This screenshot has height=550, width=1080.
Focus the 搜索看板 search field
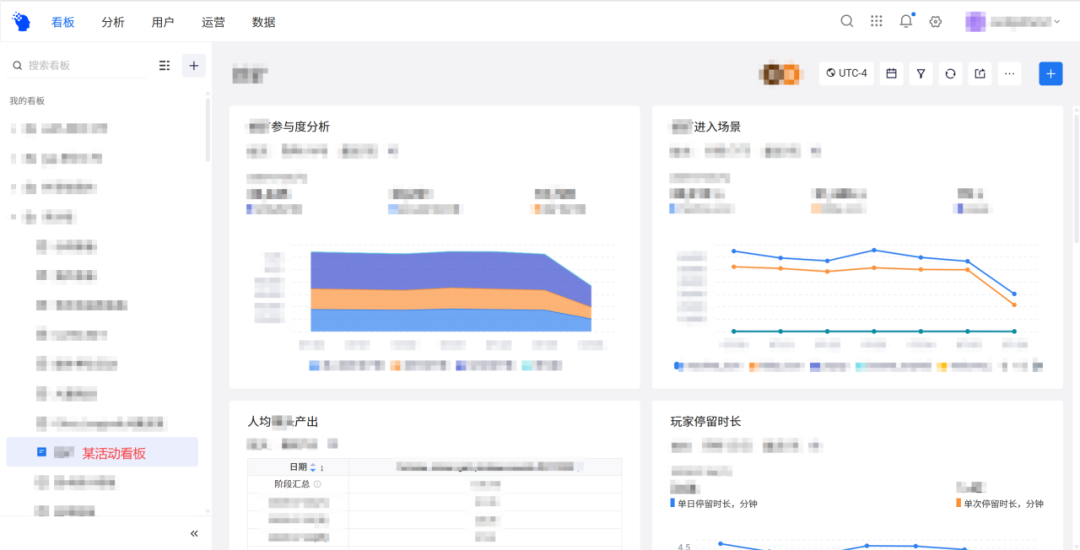coord(77,65)
